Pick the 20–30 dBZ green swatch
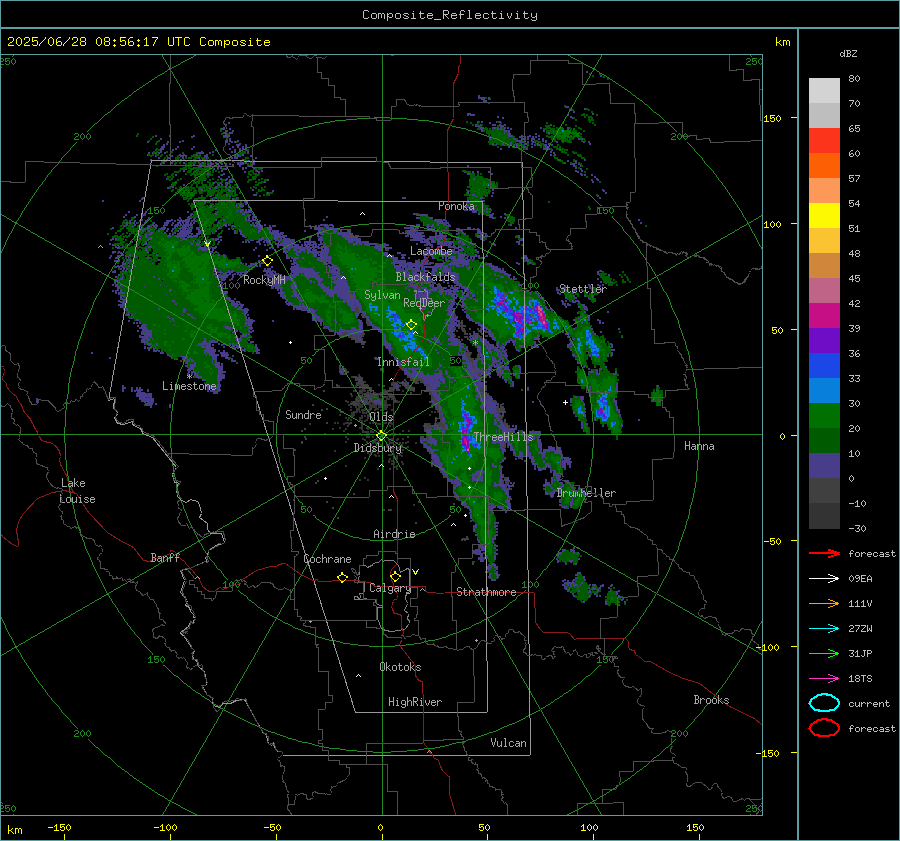Viewport: 900px width, 841px height. click(x=824, y=416)
